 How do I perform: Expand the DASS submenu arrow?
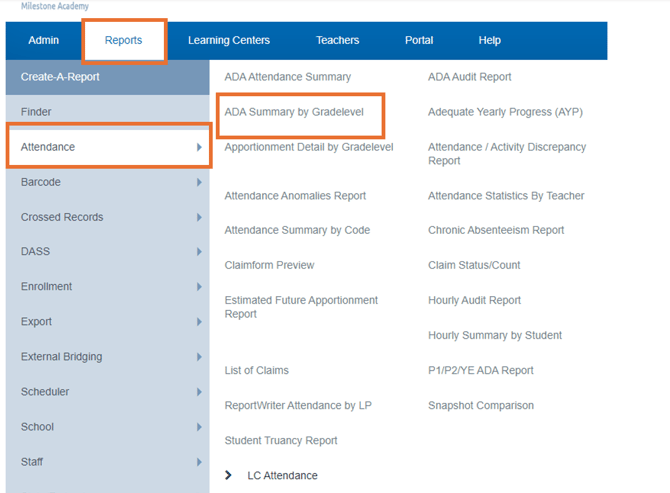[199, 252]
